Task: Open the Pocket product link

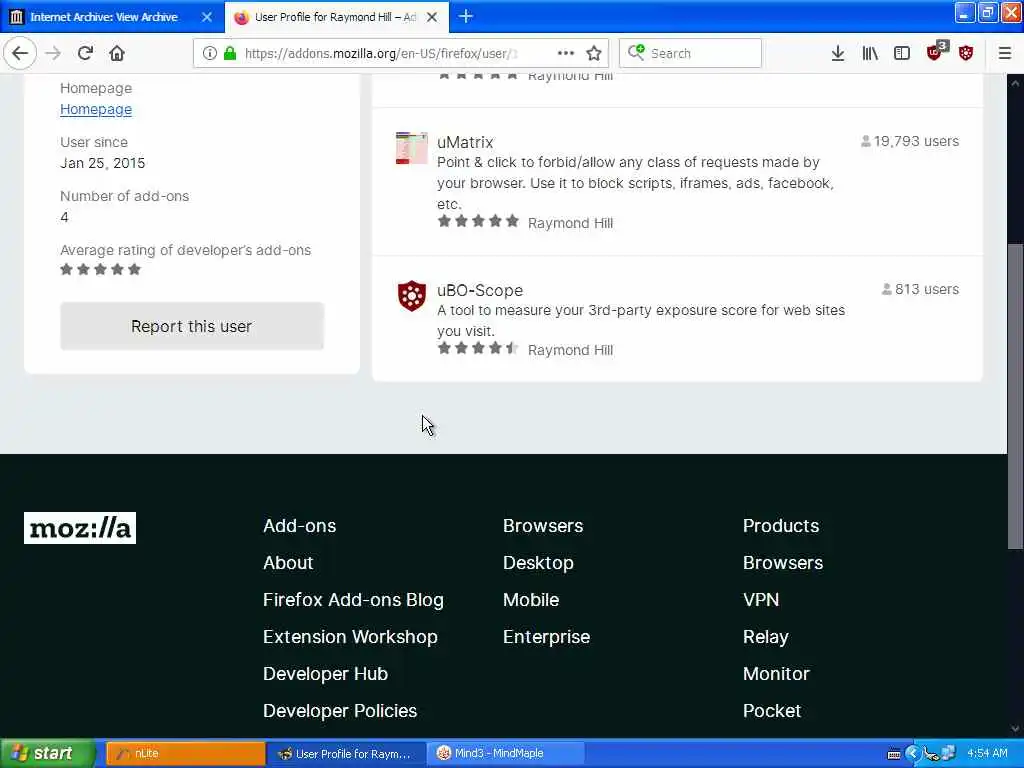Action: [x=772, y=711]
